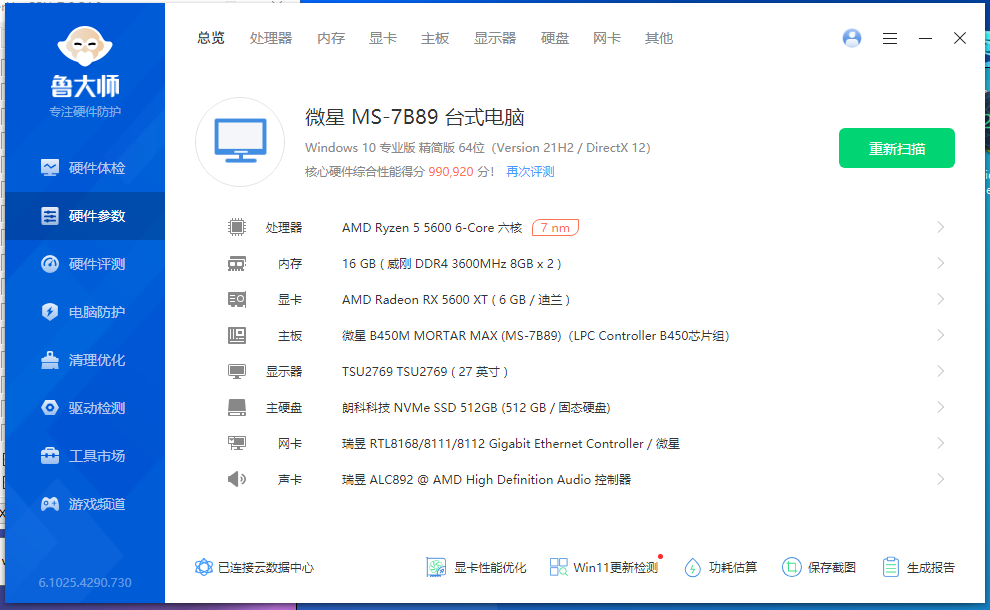Expand the 网卡 row chevron
Image resolution: width=990 pixels, height=610 pixels.
coord(941,443)
